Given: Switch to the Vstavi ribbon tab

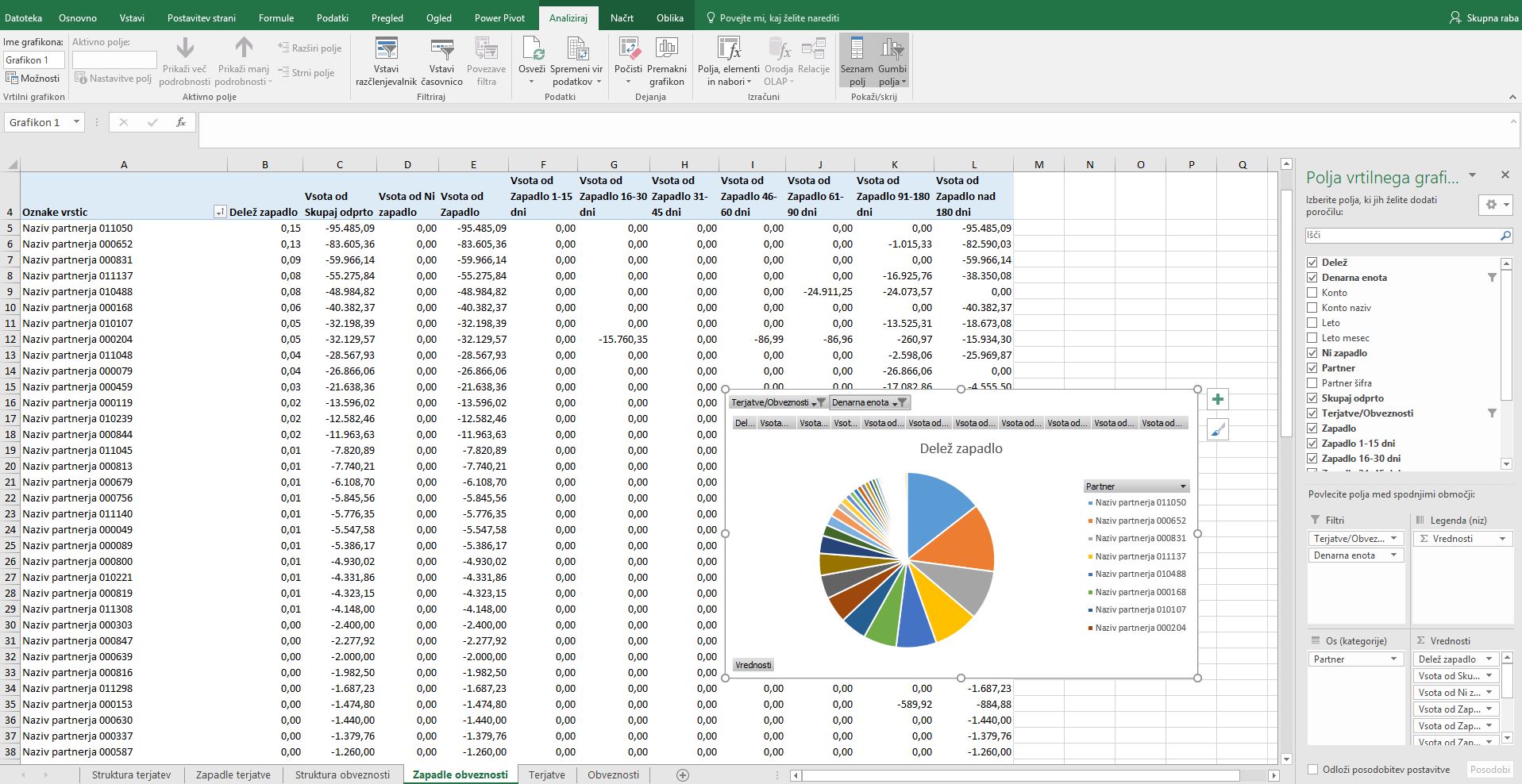Looking at the screenshot, I should click(132, 17).
